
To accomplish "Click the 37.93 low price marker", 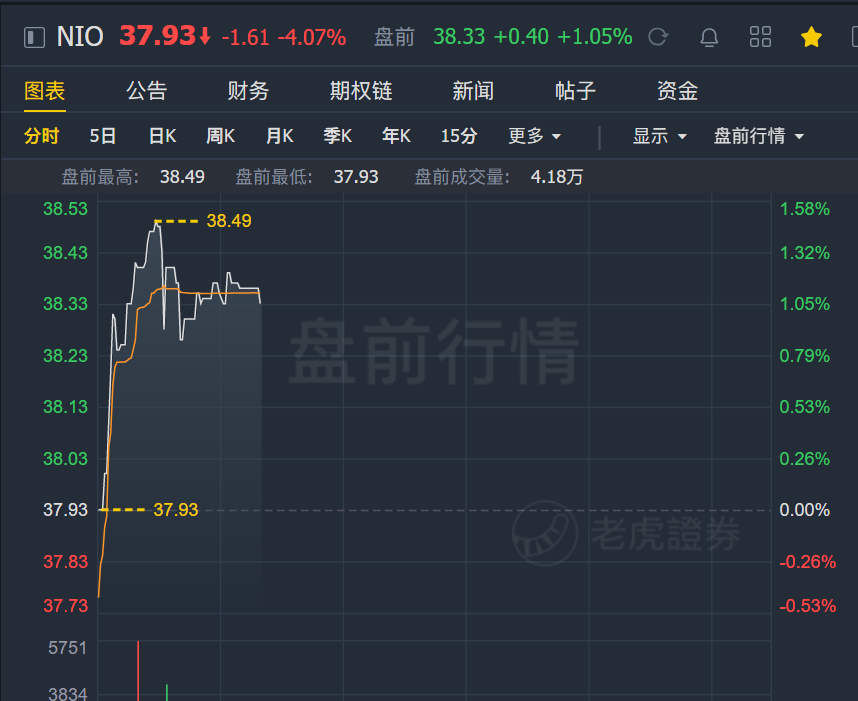I will [176, 510].
